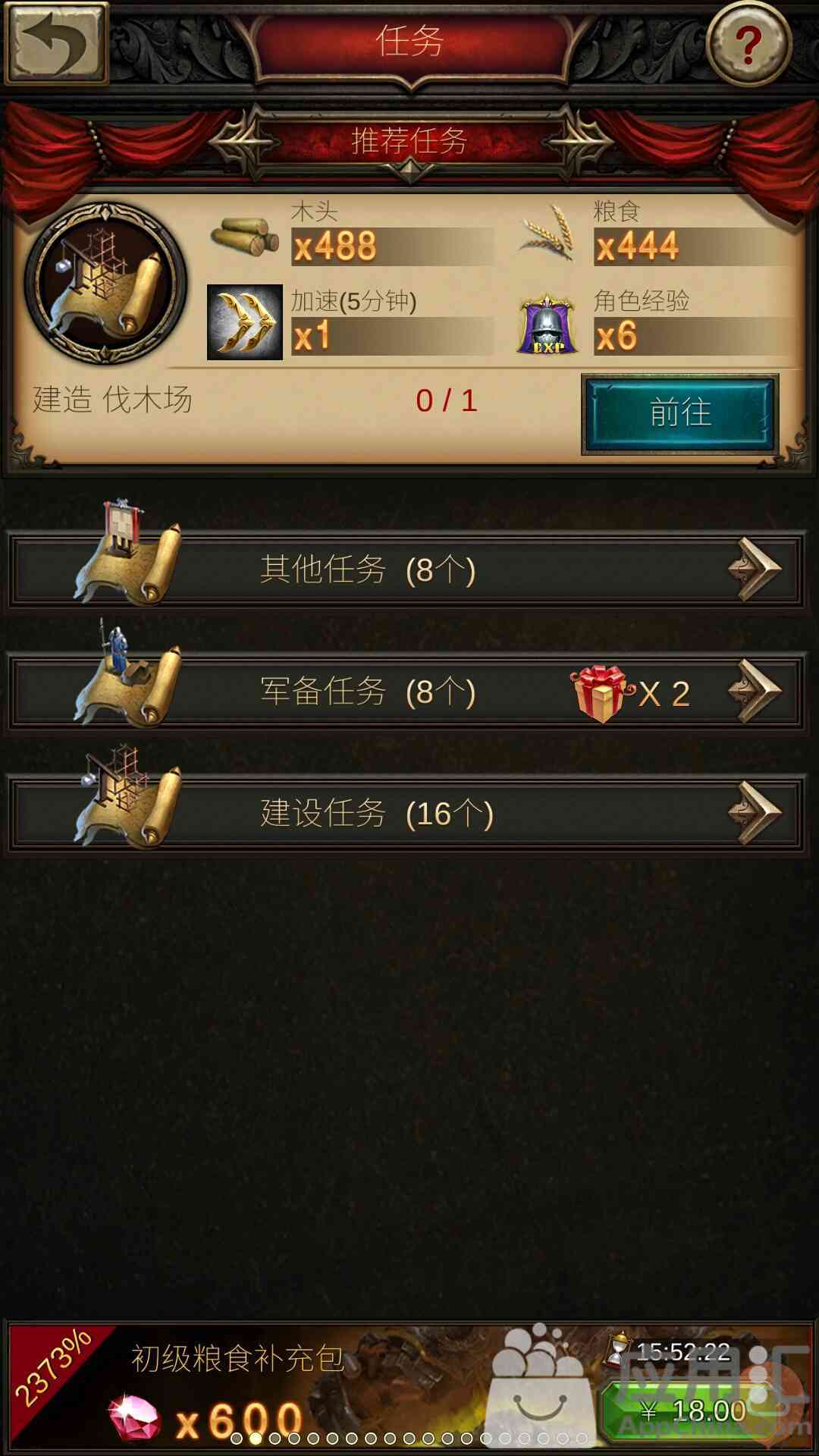Select the last banner page dot
This screenshot has height=1456, width=819.
[x=582, y=1438]
